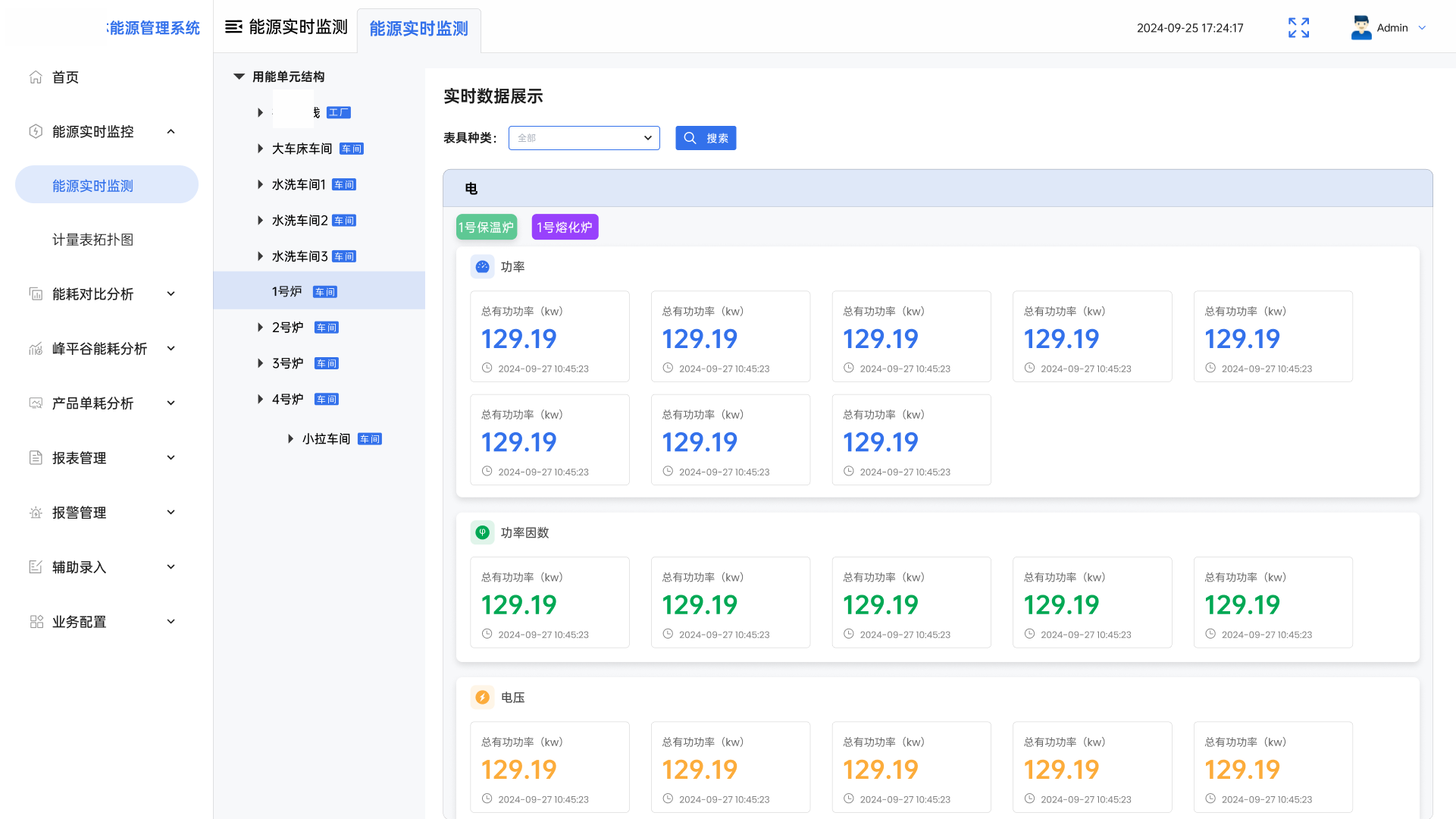Click the green 功率因数 section icon
The height and width of the screenshot is (819, 1456).
[482, 533]
